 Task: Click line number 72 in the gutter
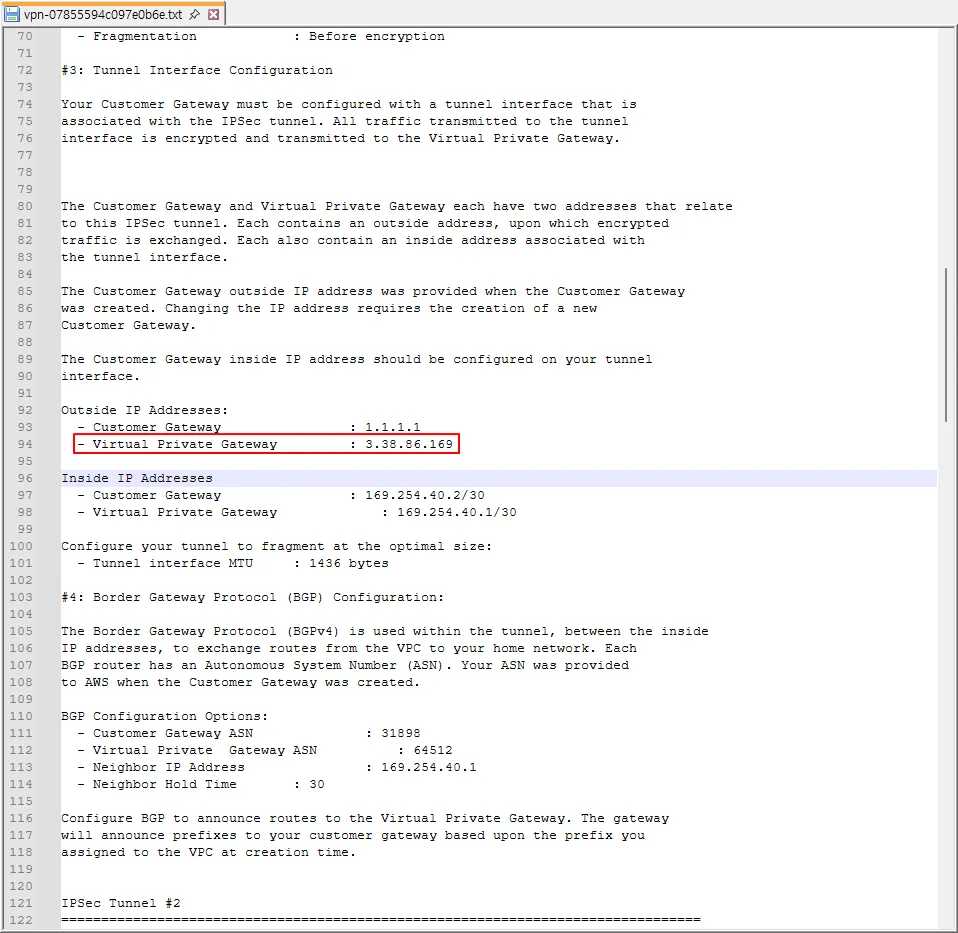coord(24,70)
